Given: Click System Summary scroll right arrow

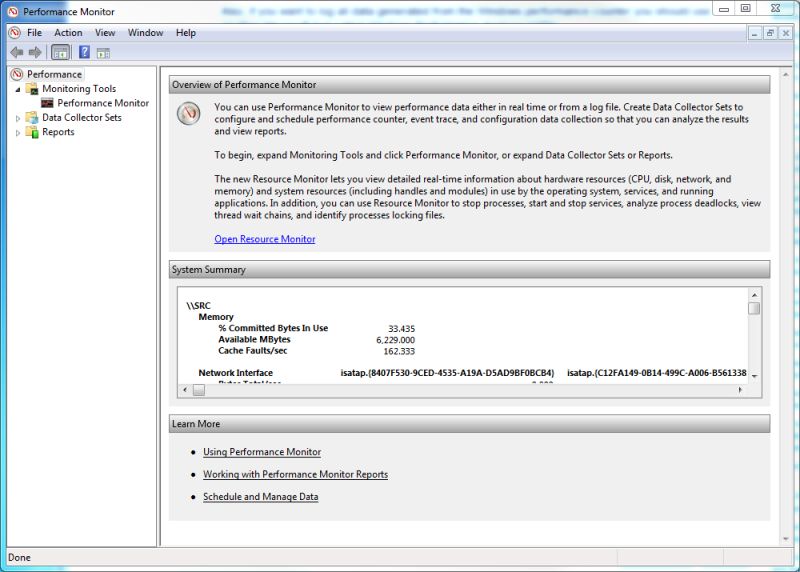Looking at the screenshot, I should pyautogui.click(x=740, y=390).
